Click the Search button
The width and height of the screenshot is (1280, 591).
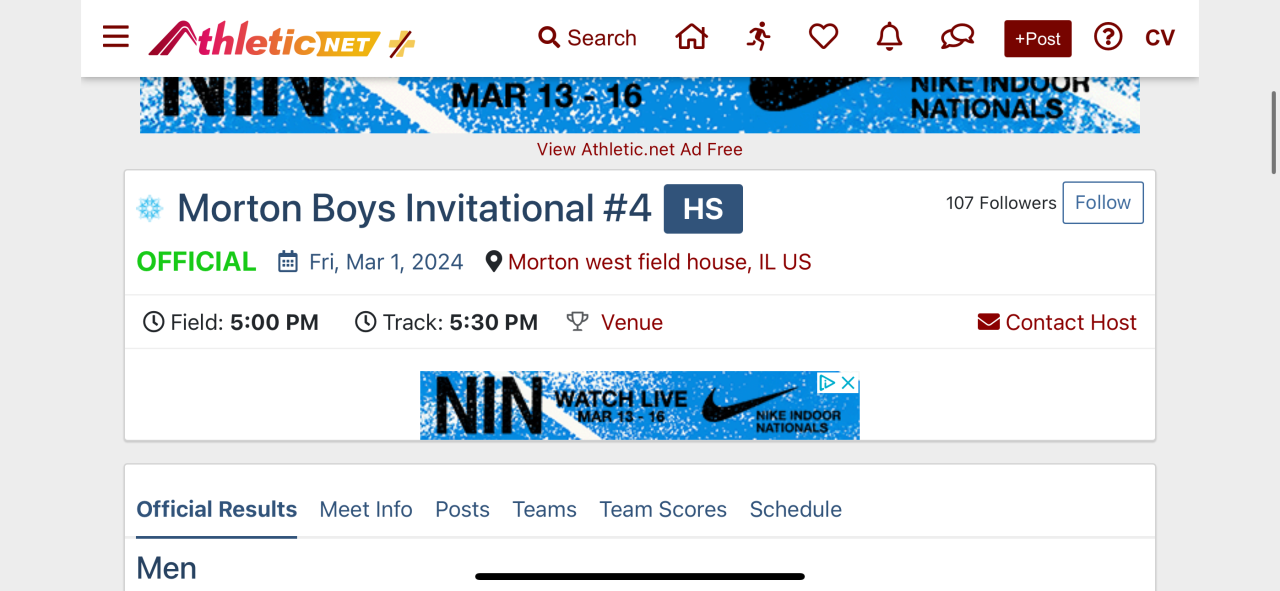tap(588, 38)
